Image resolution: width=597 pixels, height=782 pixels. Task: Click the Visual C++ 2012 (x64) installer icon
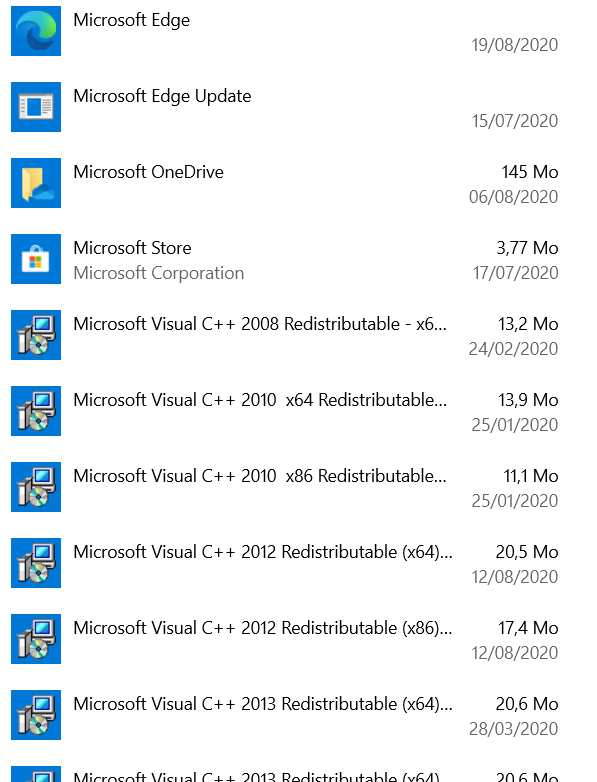tap(36, 563)
